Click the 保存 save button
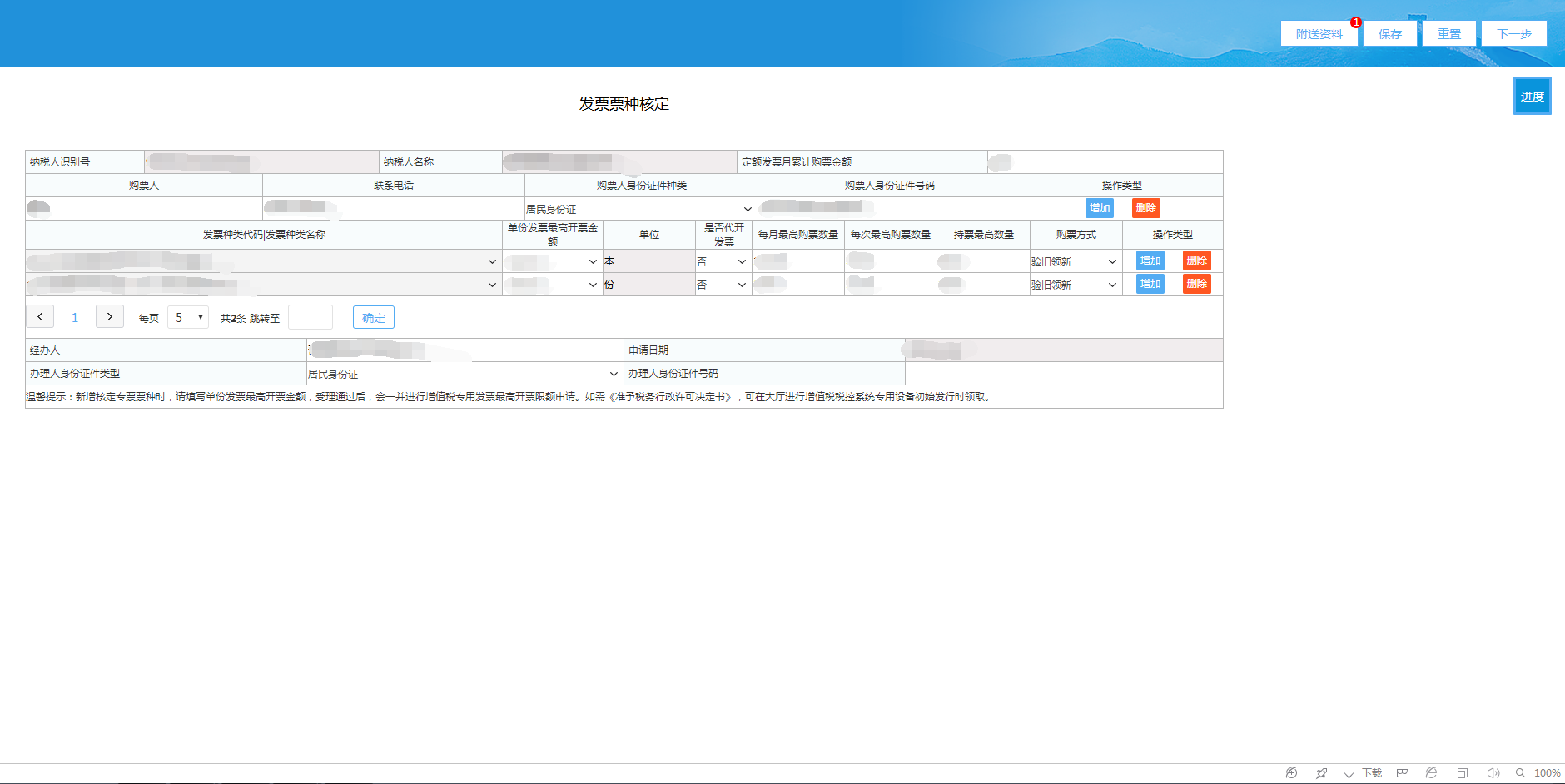This screenshot has height=784, width=1565. [1390, 33]
